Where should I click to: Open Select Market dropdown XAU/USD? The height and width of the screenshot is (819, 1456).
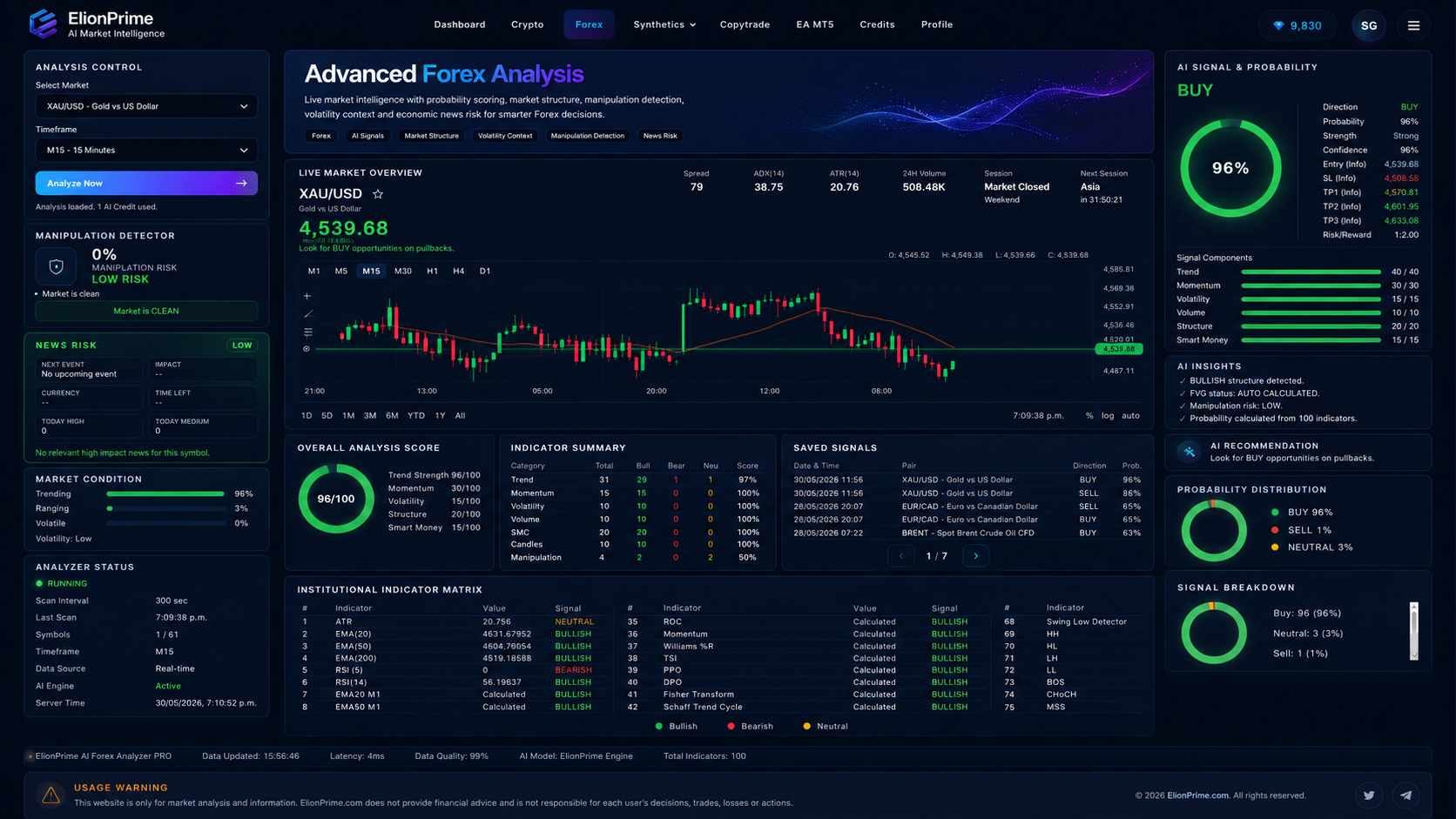tap(146, 106)
